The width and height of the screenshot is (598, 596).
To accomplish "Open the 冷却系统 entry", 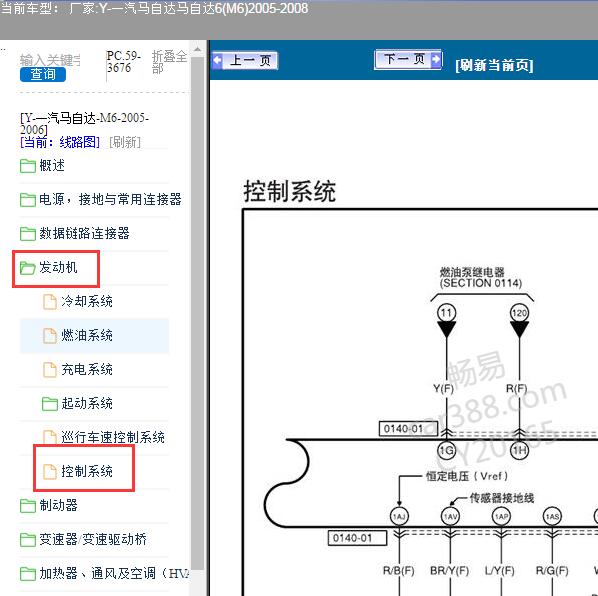I will (87, 301).
